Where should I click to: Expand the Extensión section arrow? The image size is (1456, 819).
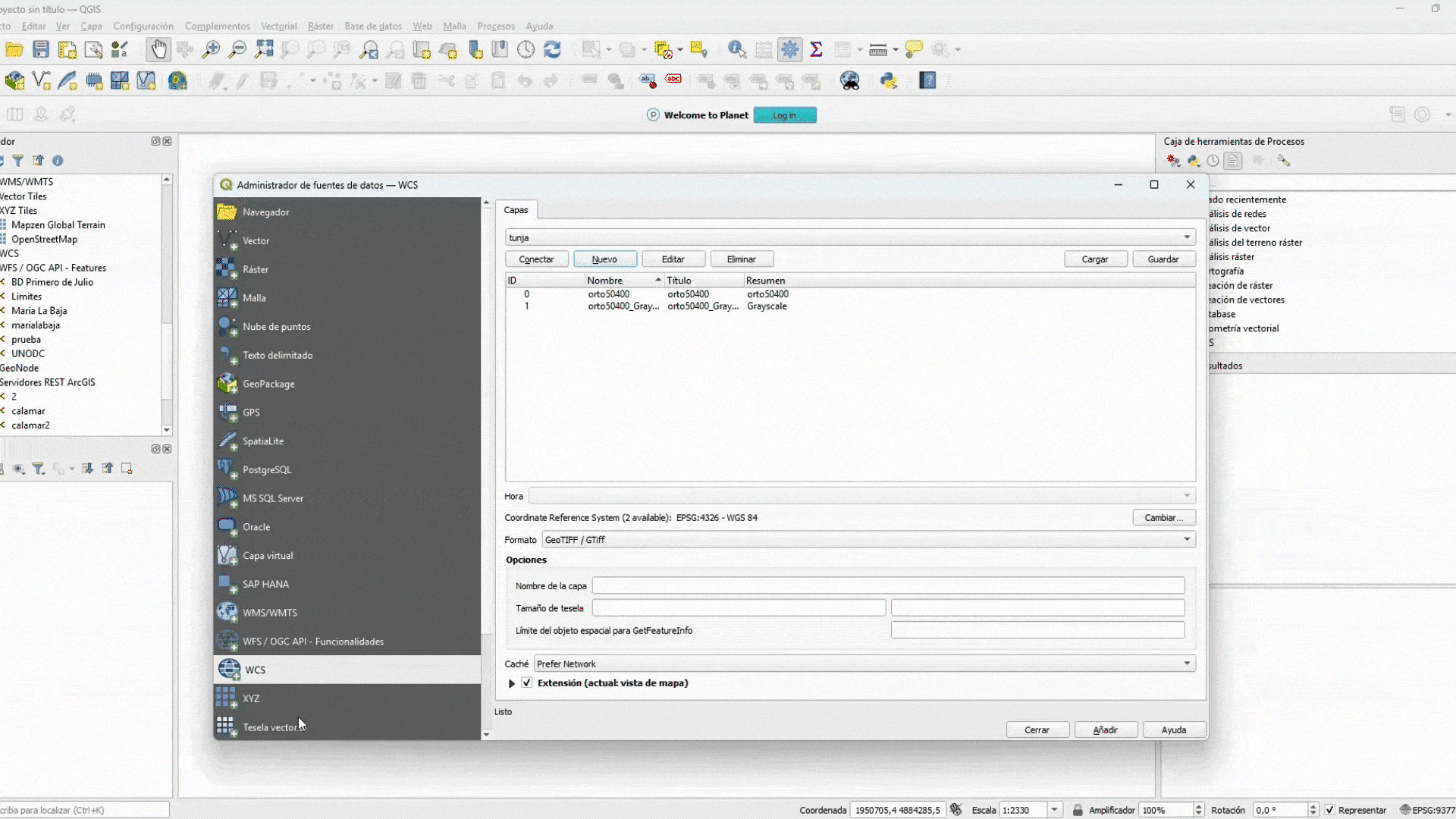(x=512, y=683)
